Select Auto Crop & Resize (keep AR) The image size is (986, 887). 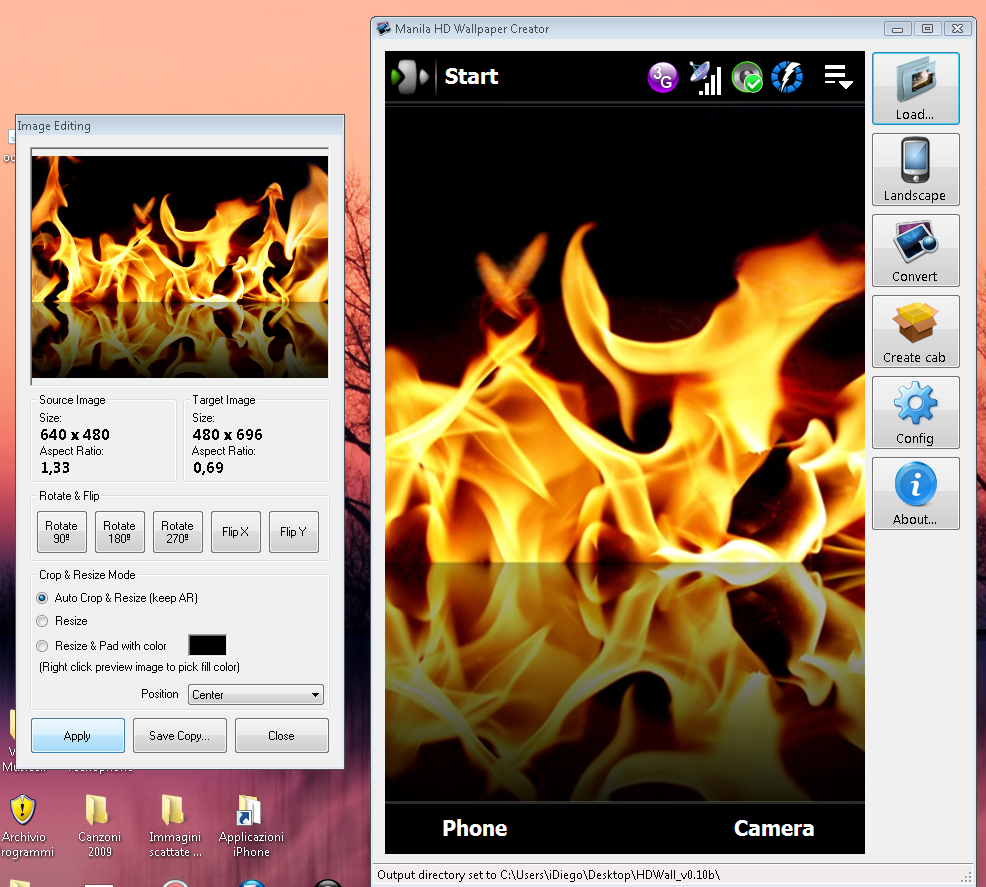click(42, 598)
